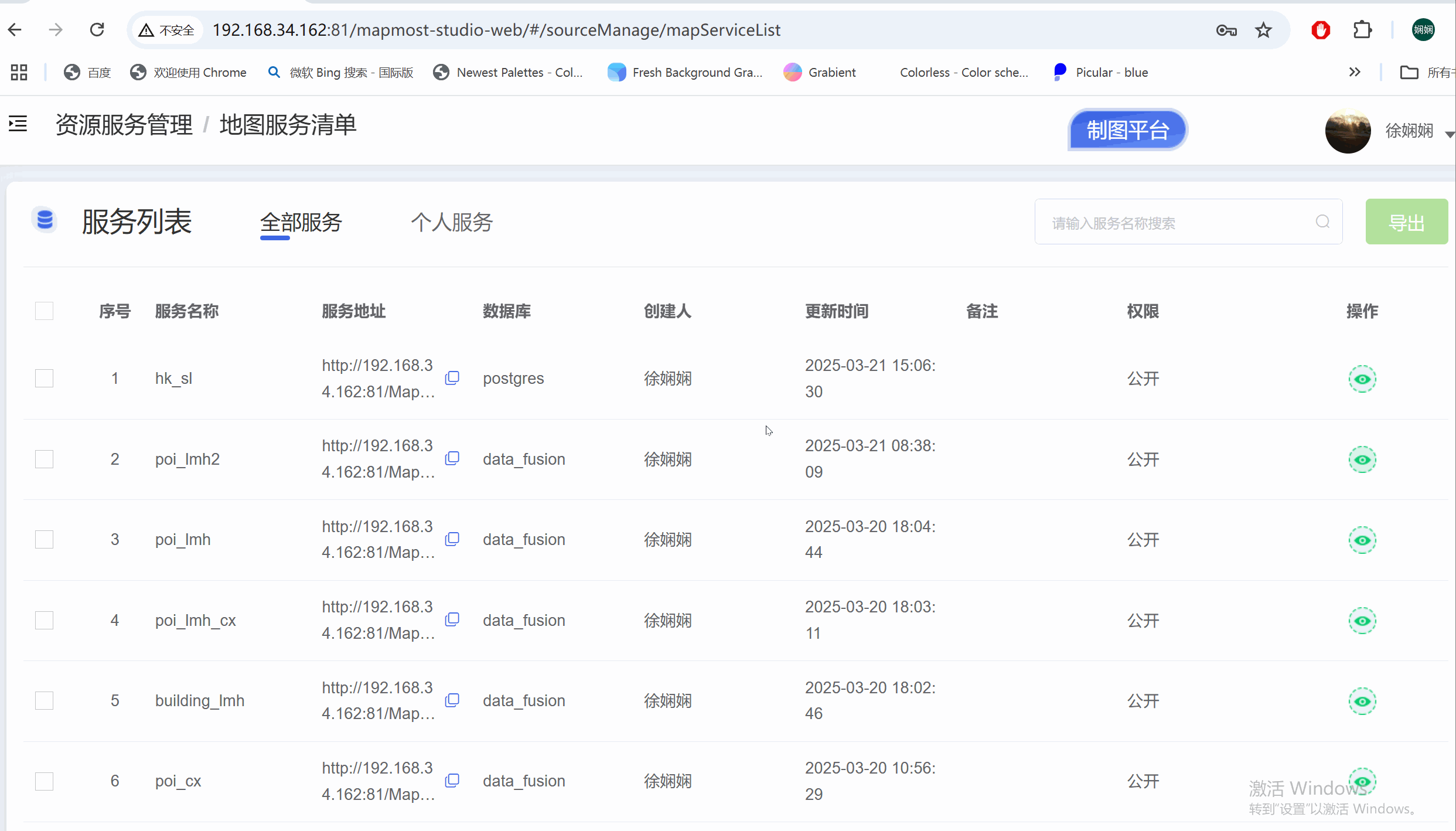The height and width of the screenshot is (831, 1456).
Task: Switch to the 个人服务 tab
Action: [x=451, y=223]
